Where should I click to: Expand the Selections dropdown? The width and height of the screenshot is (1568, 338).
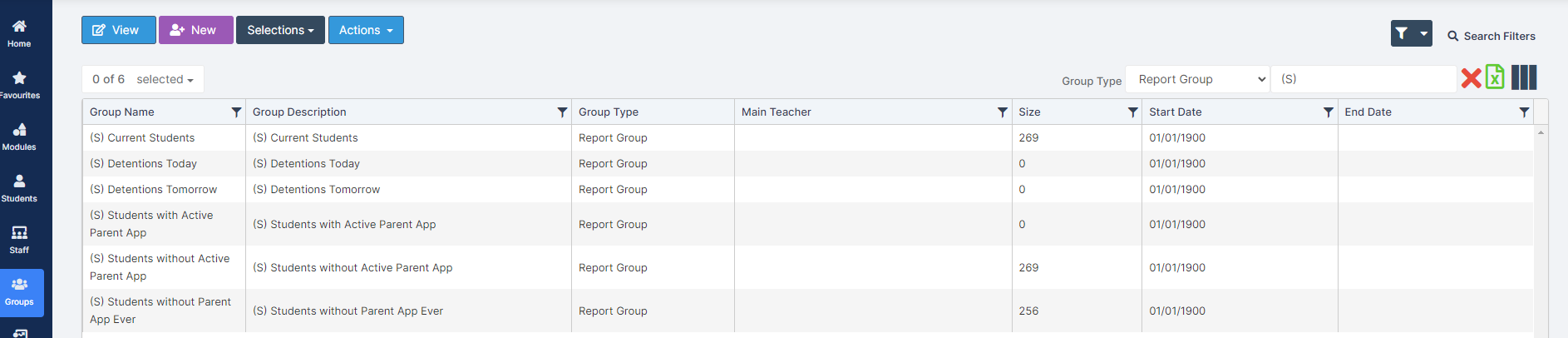(x=280, y=30)
